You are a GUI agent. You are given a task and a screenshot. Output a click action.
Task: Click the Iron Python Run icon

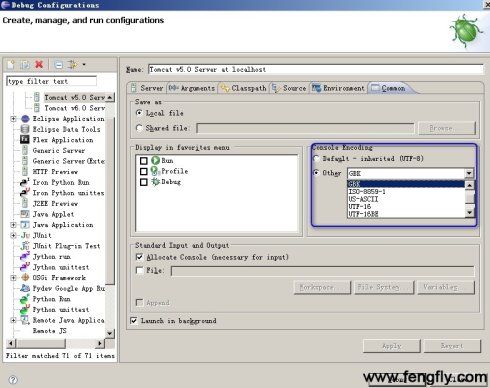point(25,182)
